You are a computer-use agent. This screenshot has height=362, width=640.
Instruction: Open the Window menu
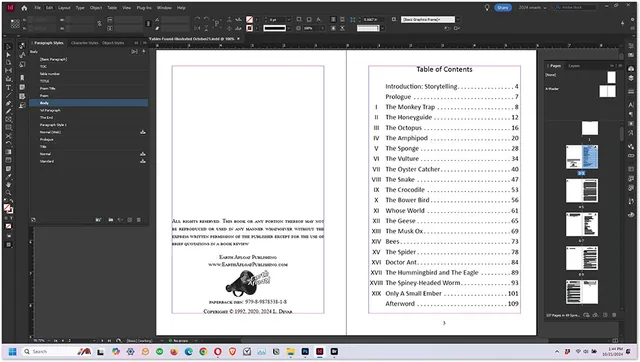(x=164, y=8)
